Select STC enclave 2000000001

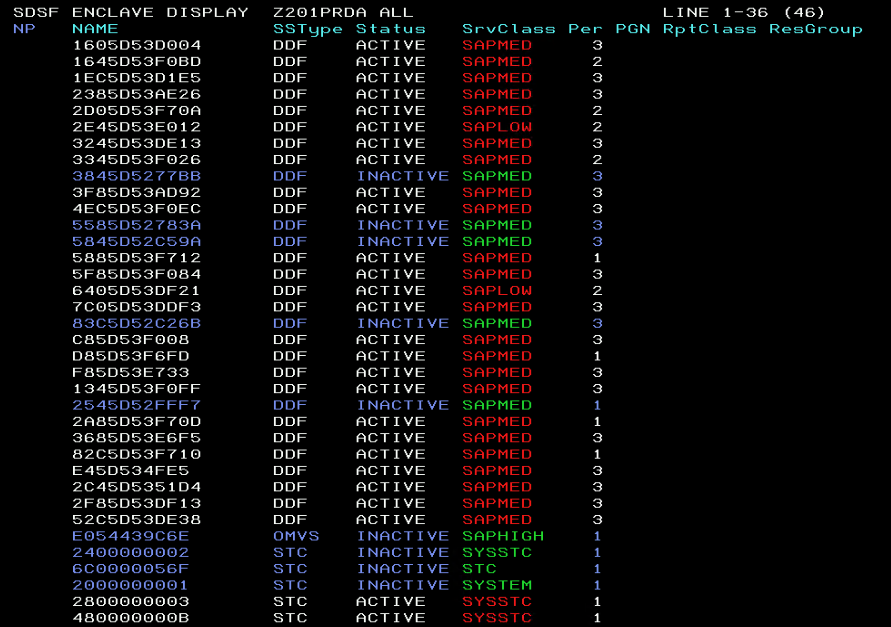(131, 586)
